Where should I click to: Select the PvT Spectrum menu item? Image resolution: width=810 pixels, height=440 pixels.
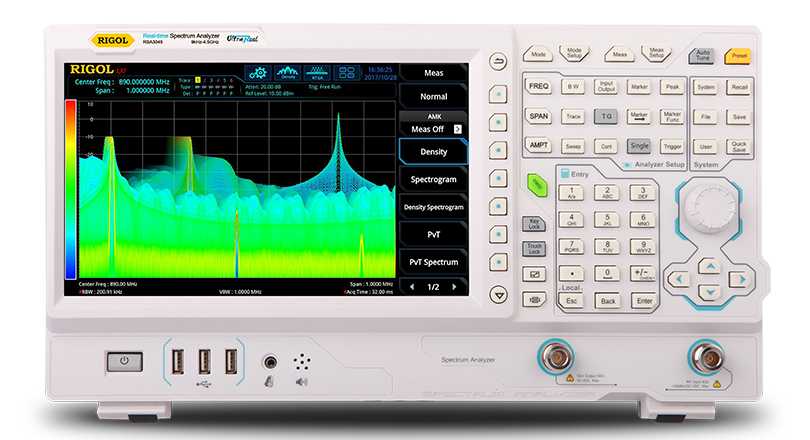(433, 261)
